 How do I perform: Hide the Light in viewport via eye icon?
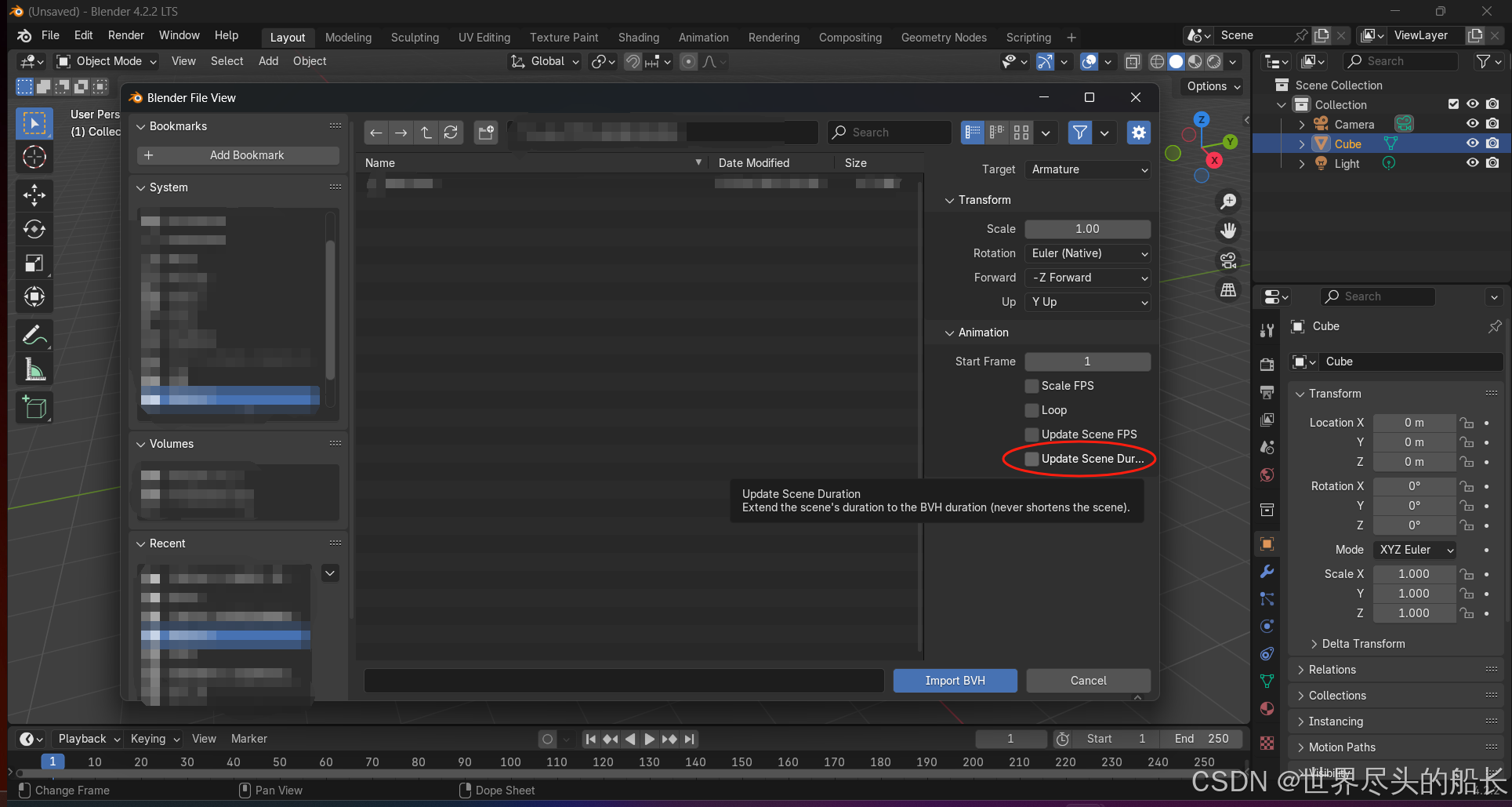coord(1473,163)
